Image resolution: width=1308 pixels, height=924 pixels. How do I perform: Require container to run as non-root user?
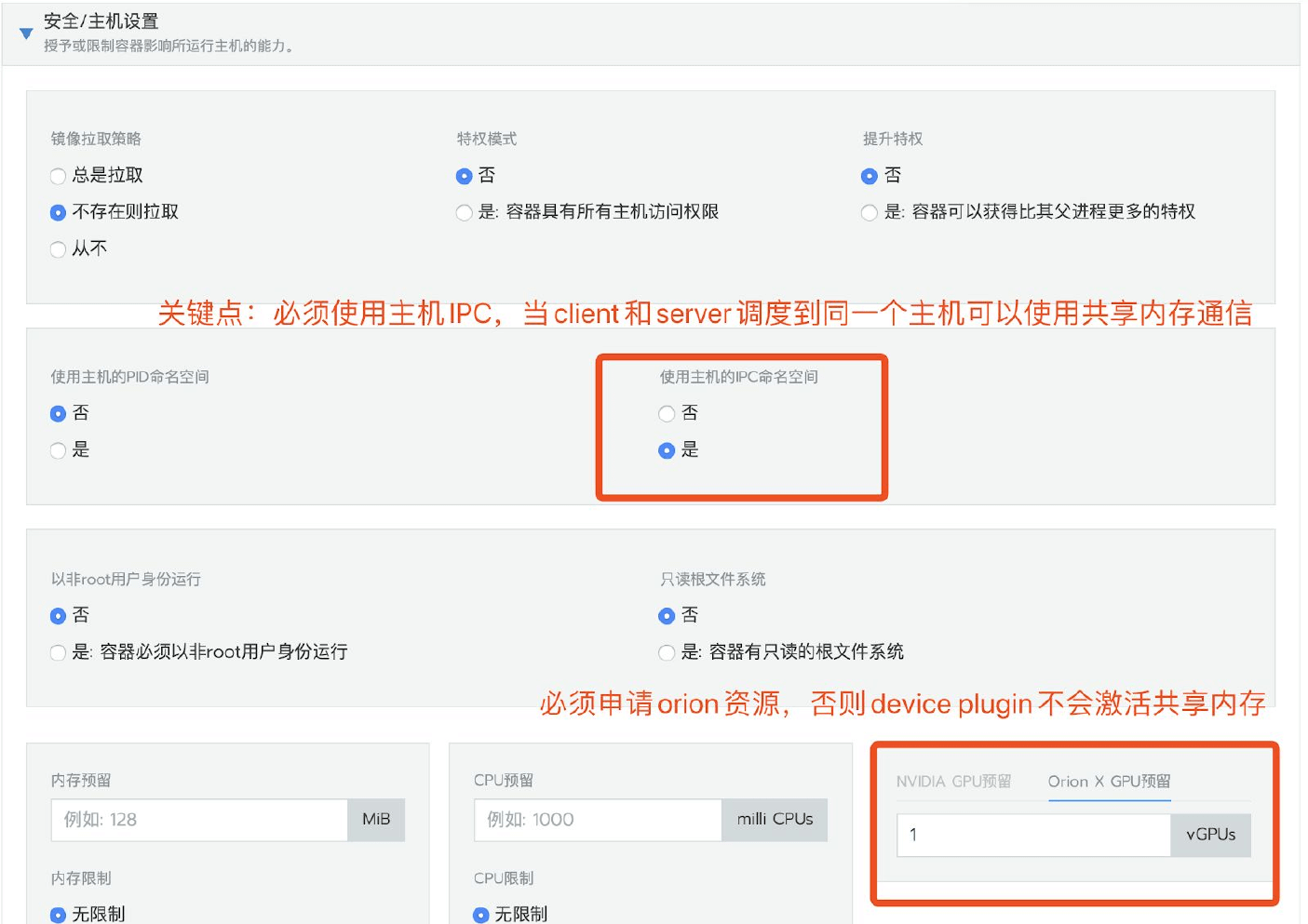pyautogui.click(x=58, y=652)
